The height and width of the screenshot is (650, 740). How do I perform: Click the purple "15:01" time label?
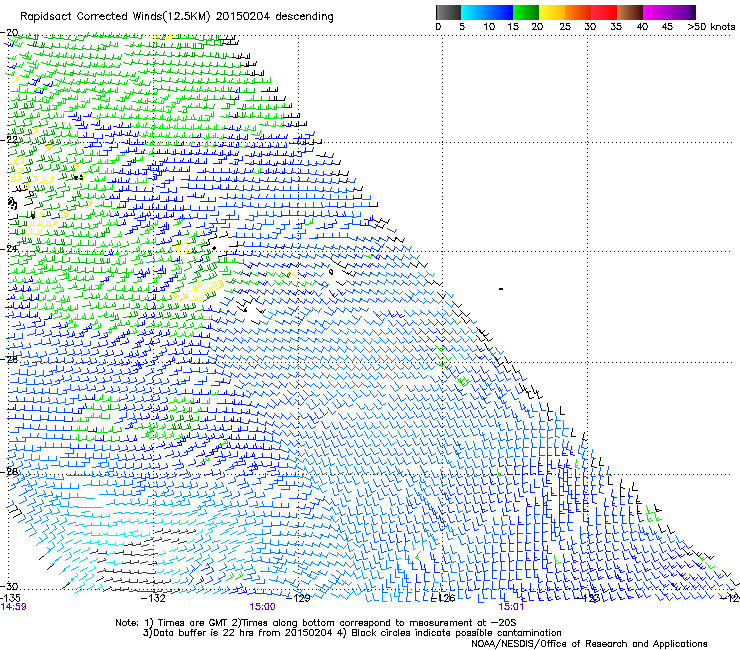coord(511,607)
